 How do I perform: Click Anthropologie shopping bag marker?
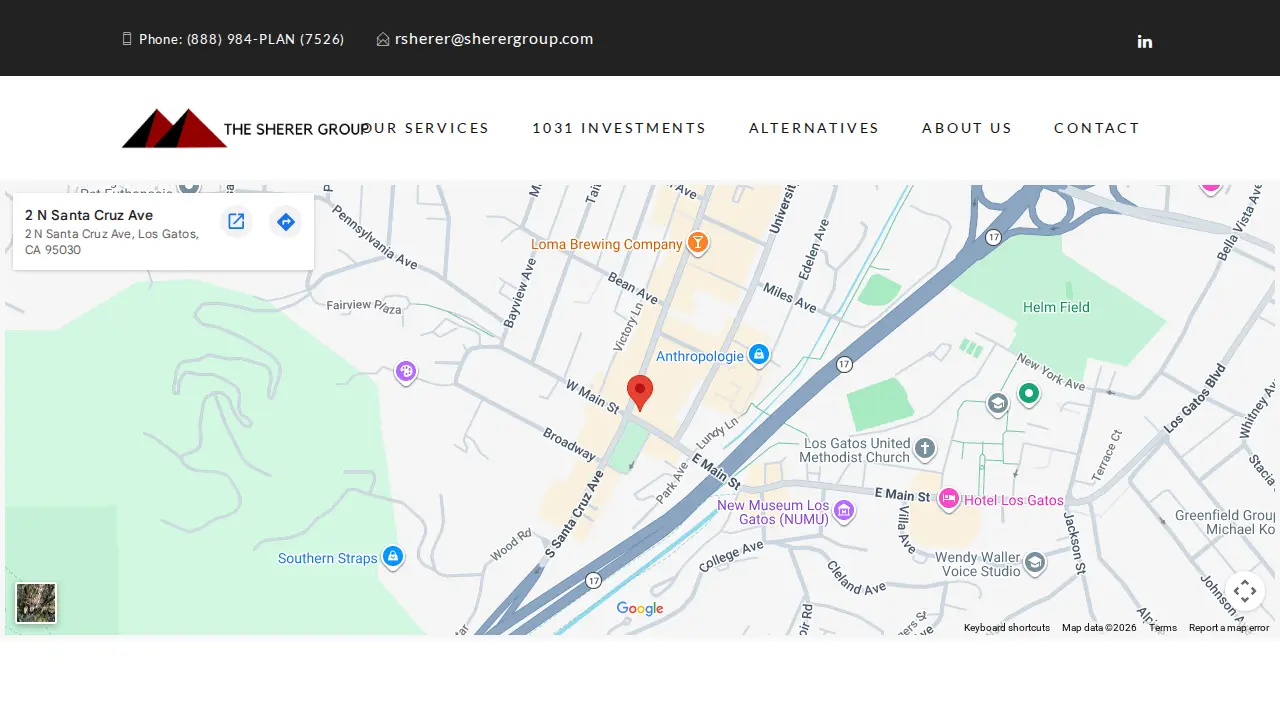coord(759,355)
